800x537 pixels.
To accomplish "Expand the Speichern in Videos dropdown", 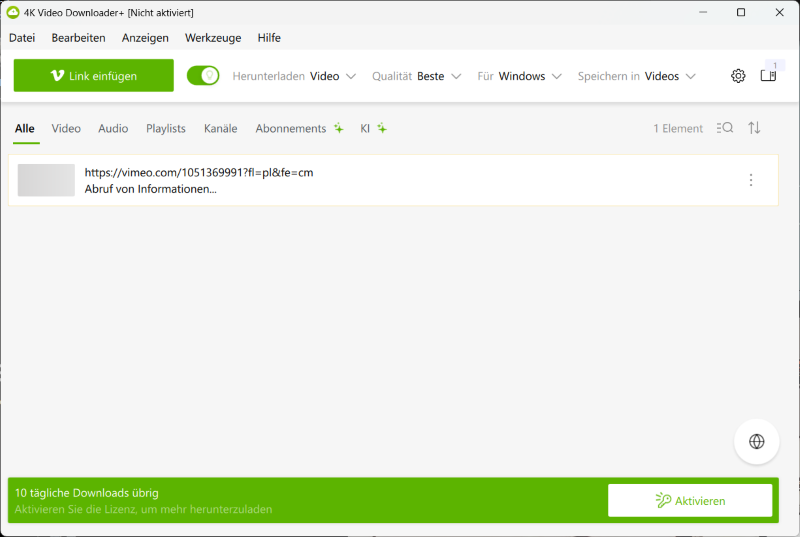I will (636, 76).
